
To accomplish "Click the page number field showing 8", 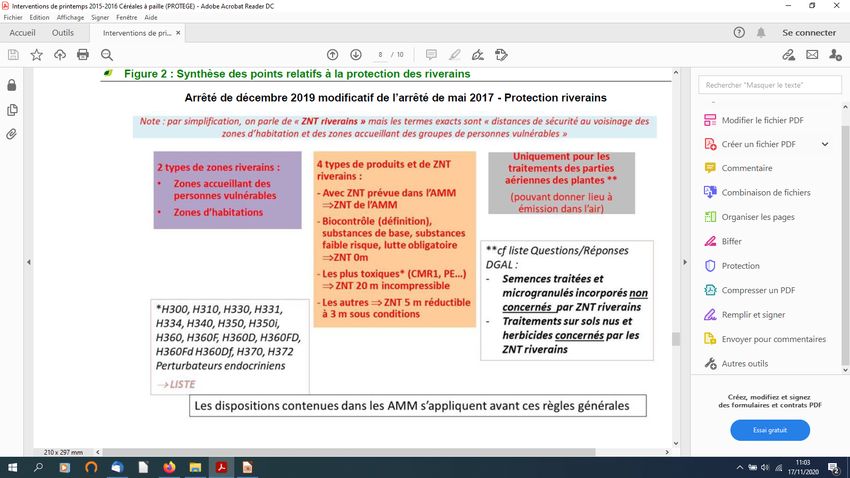I will pyautogui.click(x=381, y=55).
